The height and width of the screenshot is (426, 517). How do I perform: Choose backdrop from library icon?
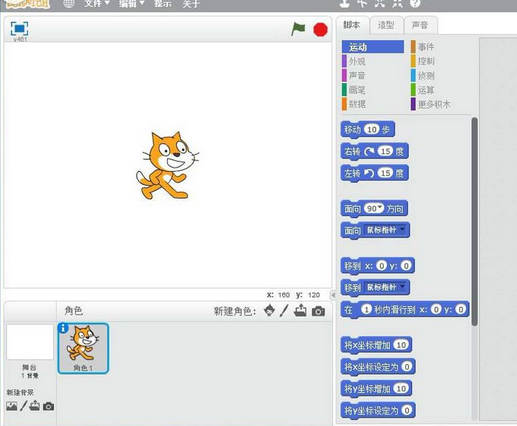pos(11,406)
